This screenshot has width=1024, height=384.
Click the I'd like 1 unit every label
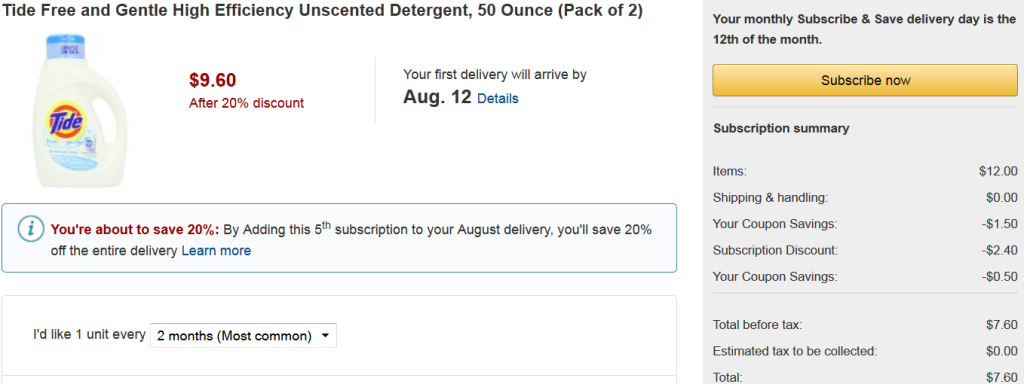(89, 334)
